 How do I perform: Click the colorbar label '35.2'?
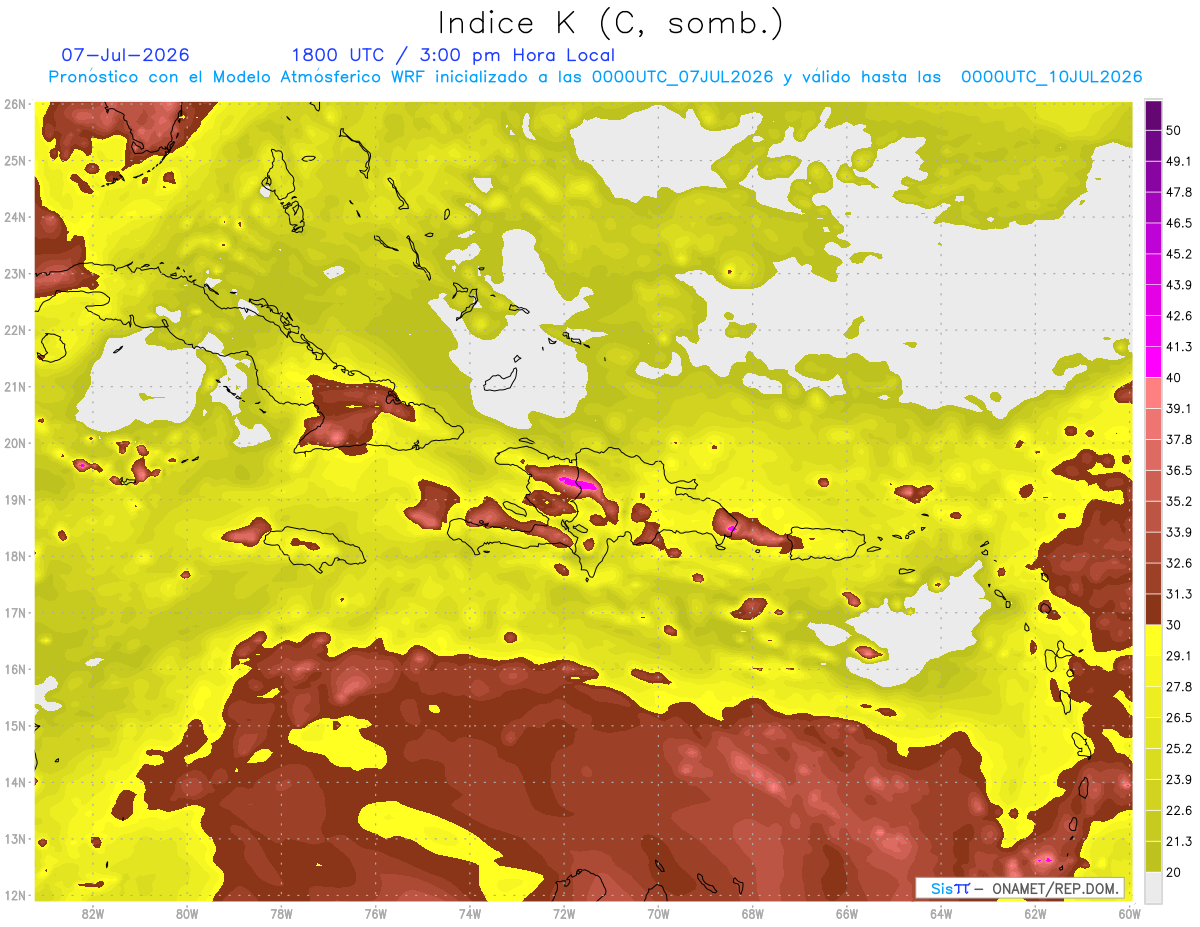[x=1178, y=501]
